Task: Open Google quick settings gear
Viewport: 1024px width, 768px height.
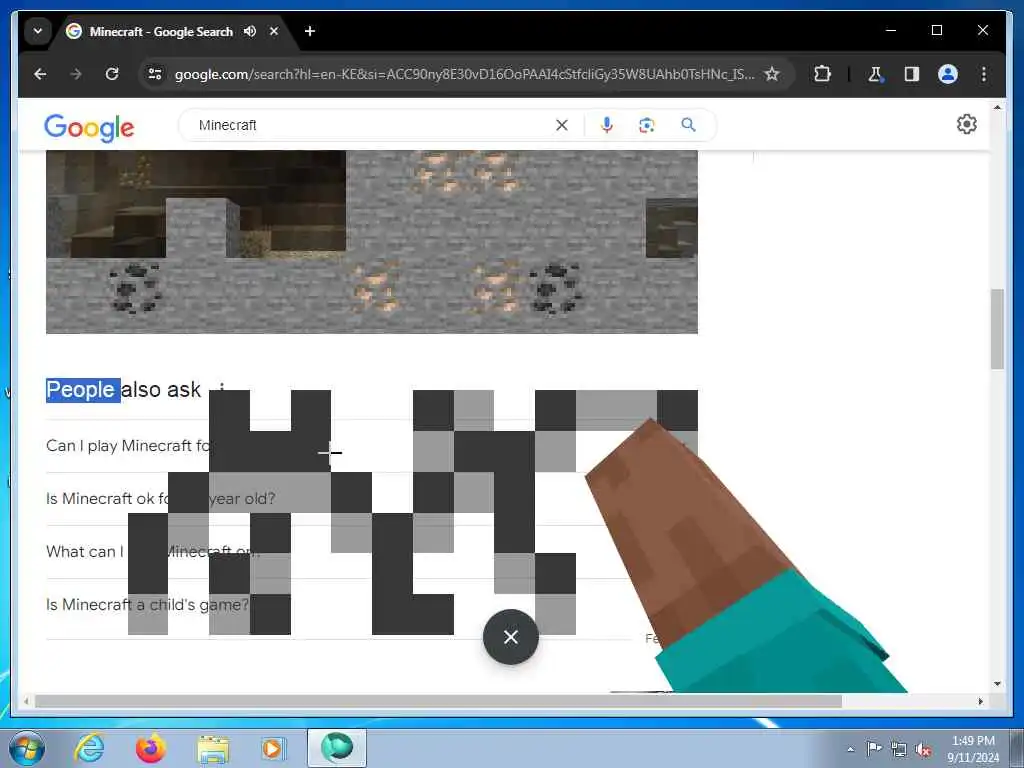Action: click(967, 124)
